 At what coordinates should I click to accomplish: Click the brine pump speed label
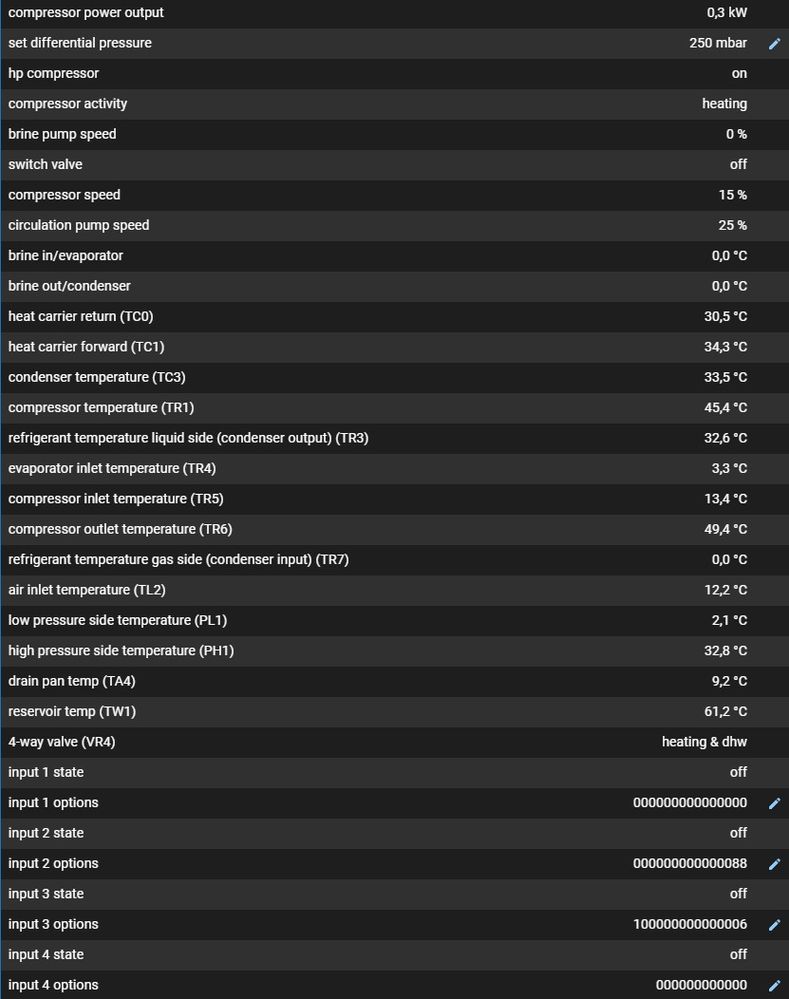pos(62,134)
